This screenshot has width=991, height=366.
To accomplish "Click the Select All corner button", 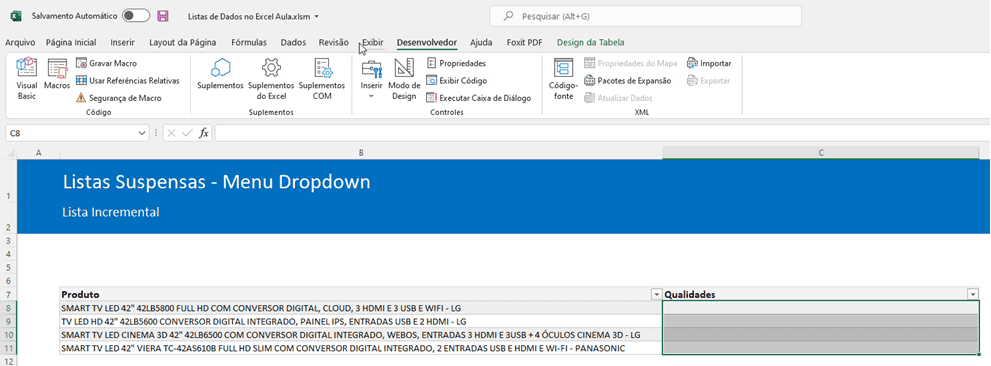I will [x=8, y=153].
